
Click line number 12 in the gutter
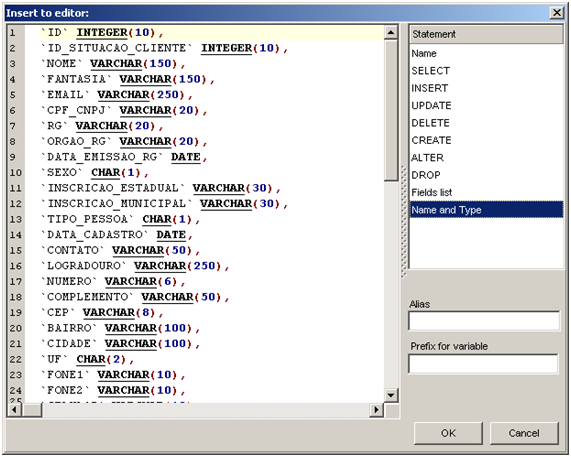(16, 204)
